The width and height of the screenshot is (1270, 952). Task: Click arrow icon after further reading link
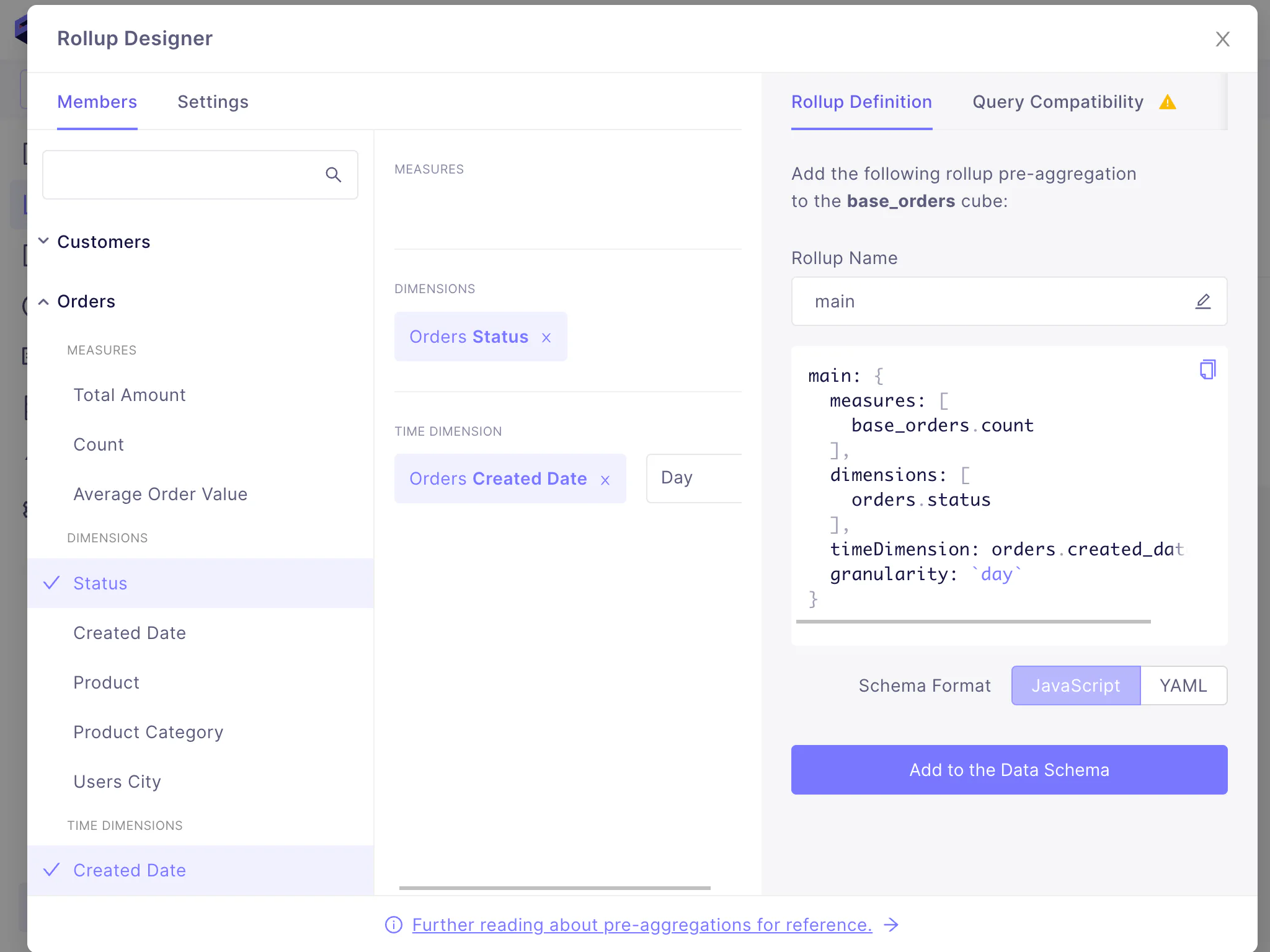[x=891, y=925]
